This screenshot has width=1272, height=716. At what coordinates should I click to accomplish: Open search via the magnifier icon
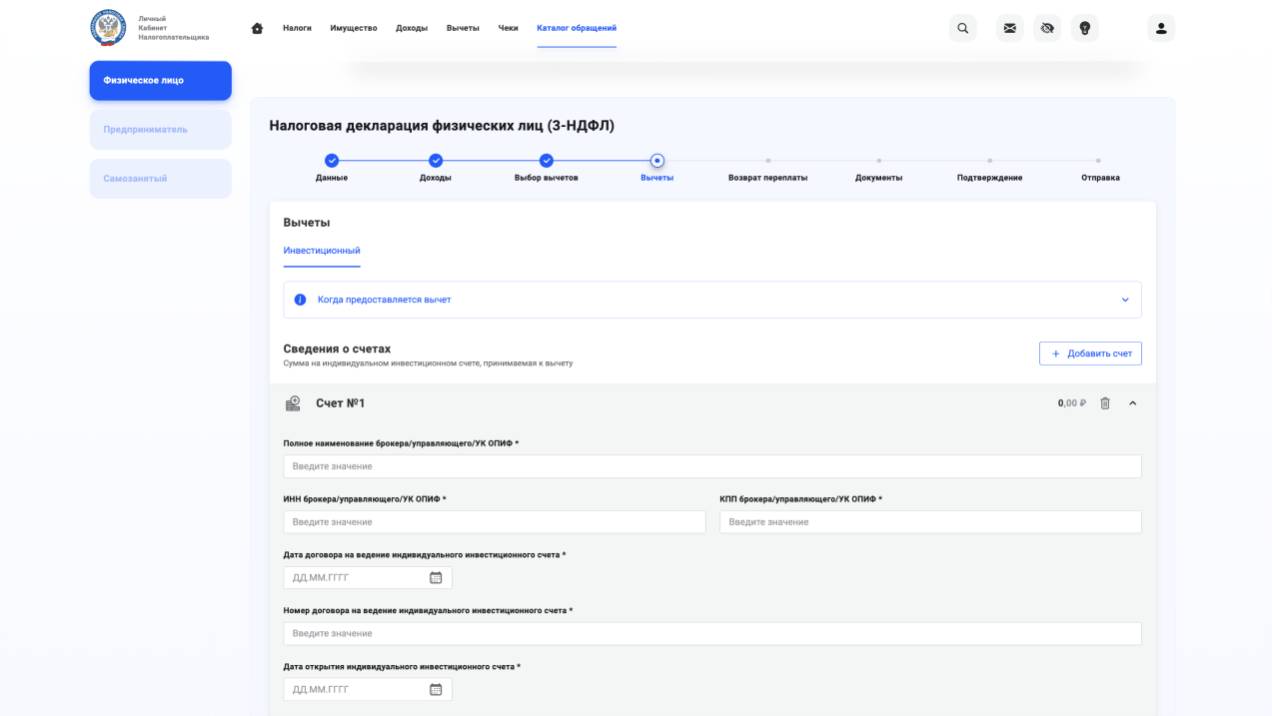pyautogui.click(x=962, y=28)
